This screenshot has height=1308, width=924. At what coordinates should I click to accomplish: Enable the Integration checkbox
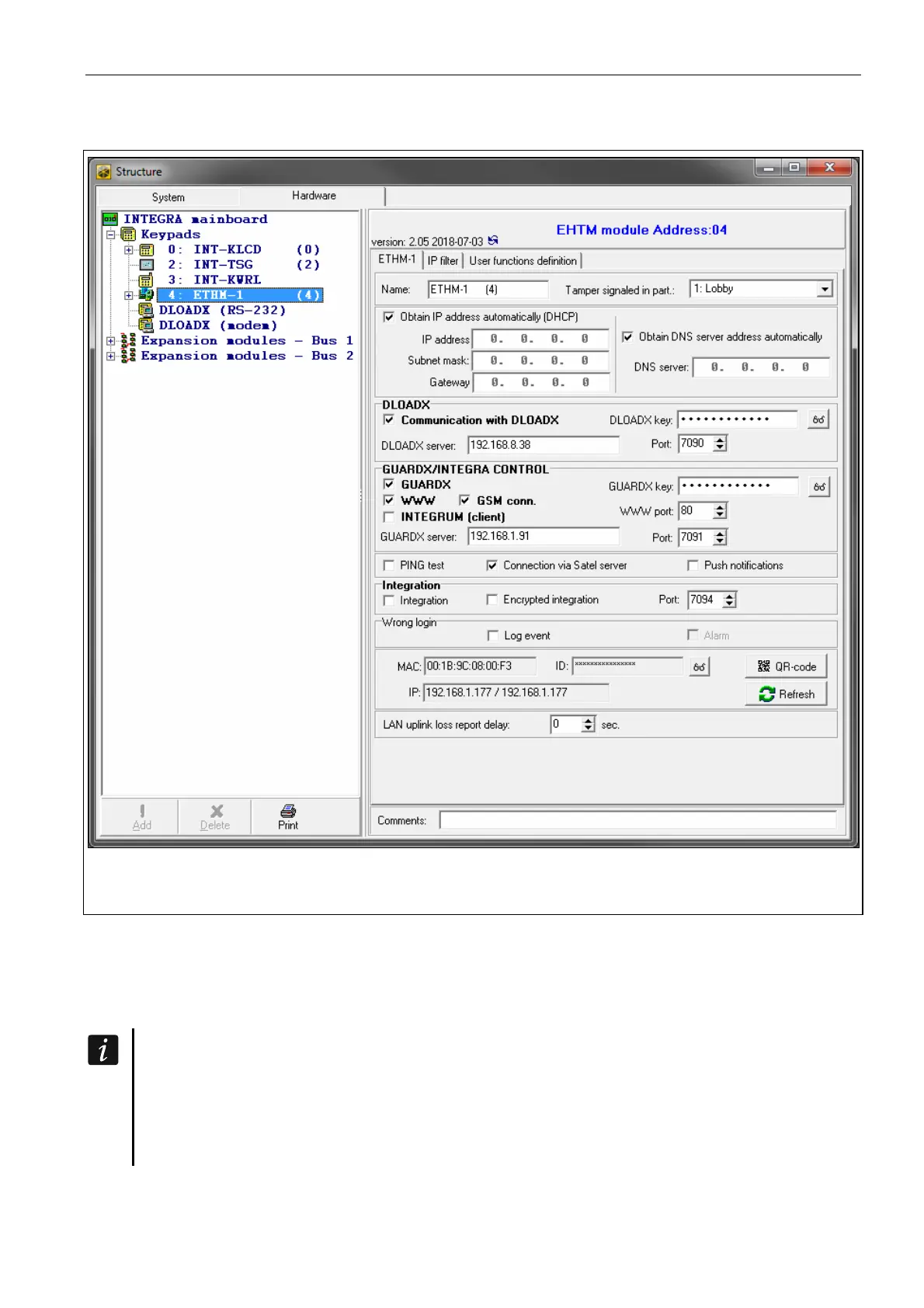[x=389, y=600]
